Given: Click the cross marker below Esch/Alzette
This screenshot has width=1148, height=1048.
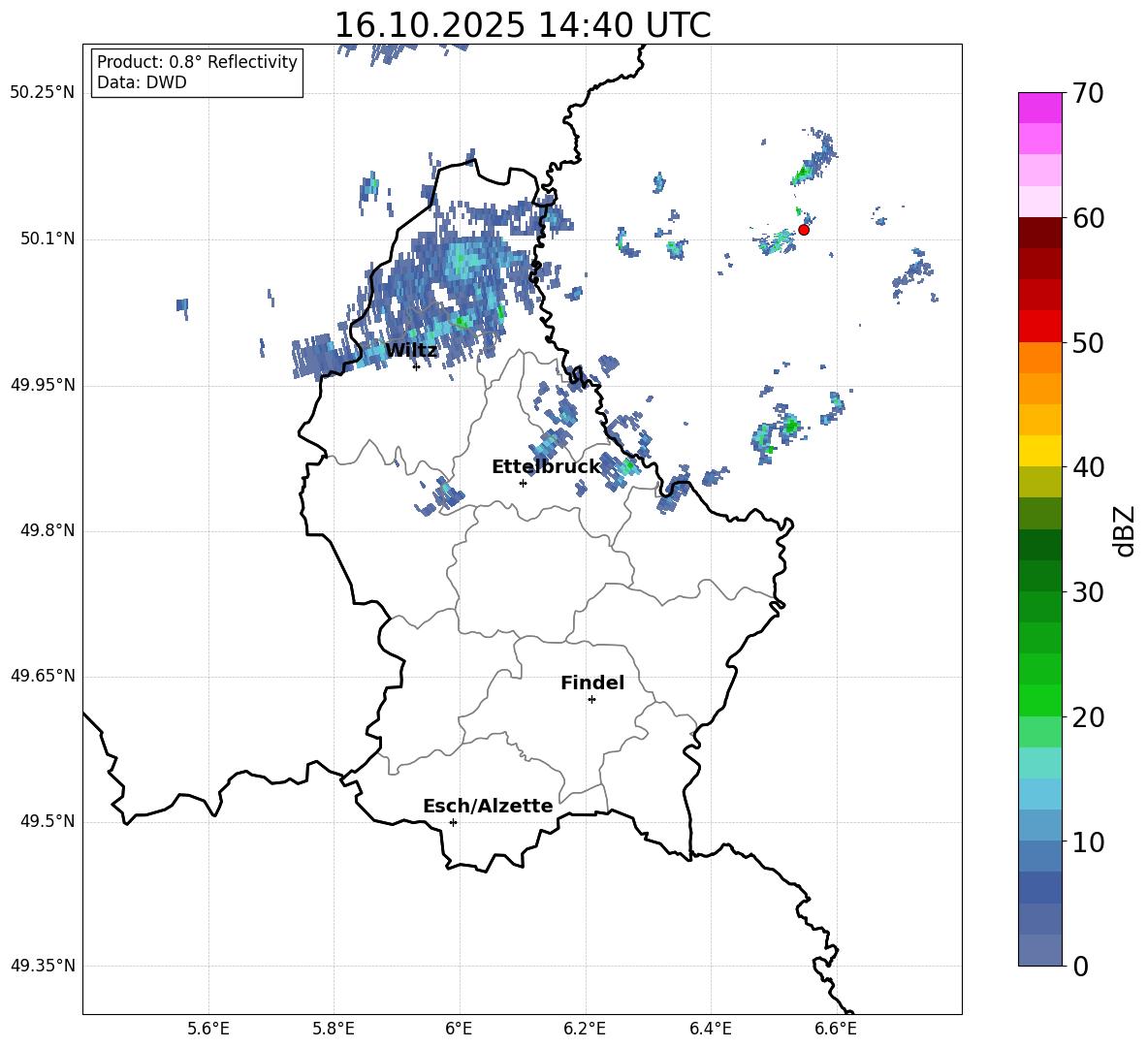Looking at the screenshot, I should (x=453, y=822).
